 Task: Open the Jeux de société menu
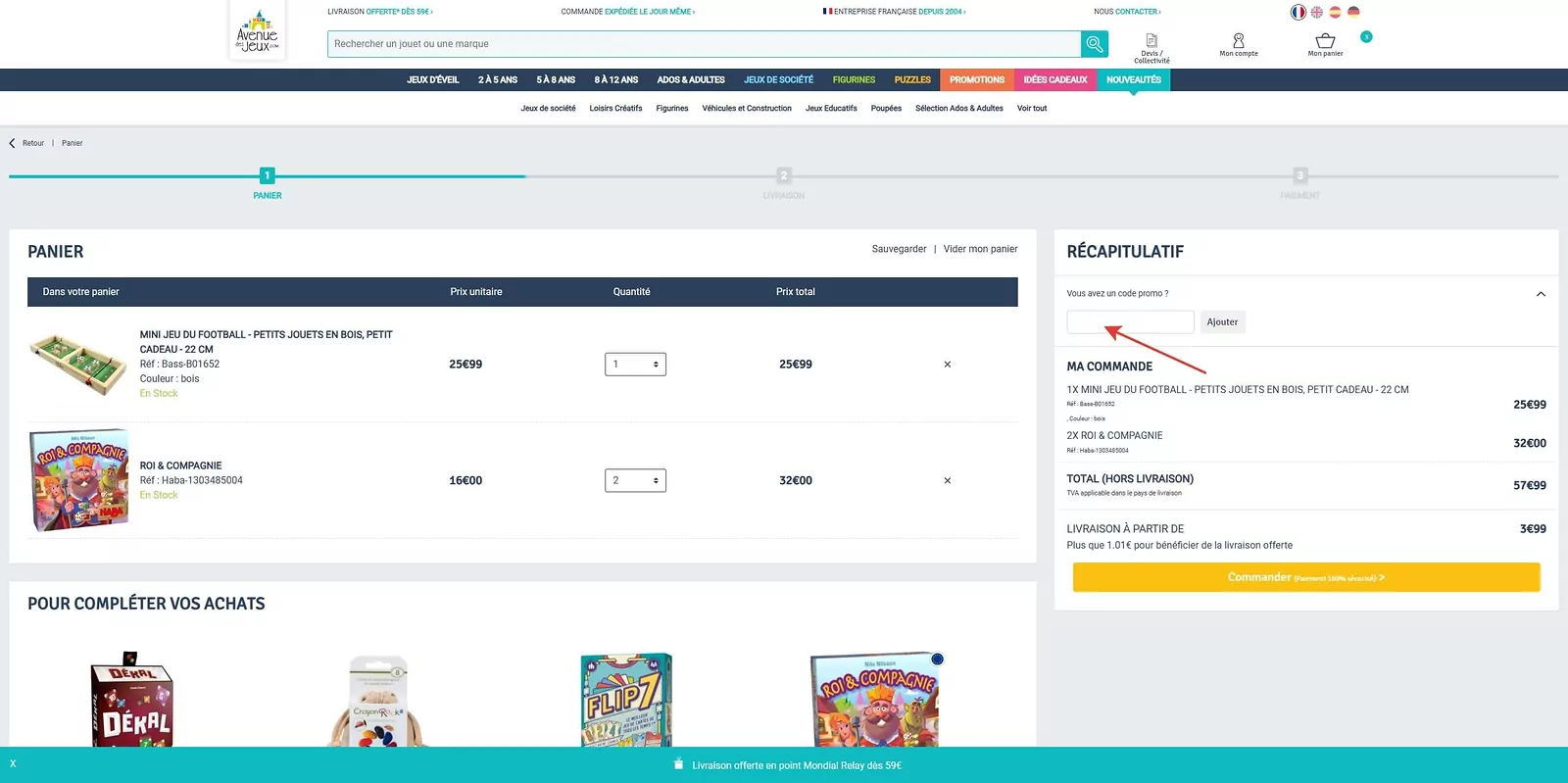[x=778, y=80]
